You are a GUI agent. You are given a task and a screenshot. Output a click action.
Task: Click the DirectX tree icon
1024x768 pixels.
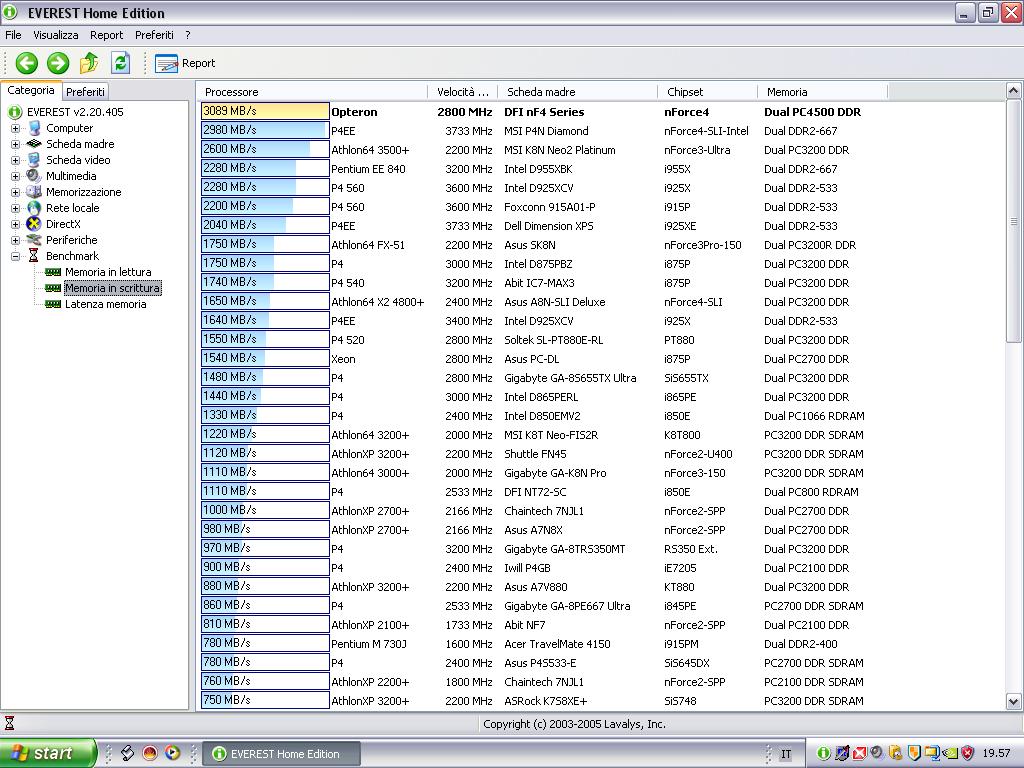34,224
